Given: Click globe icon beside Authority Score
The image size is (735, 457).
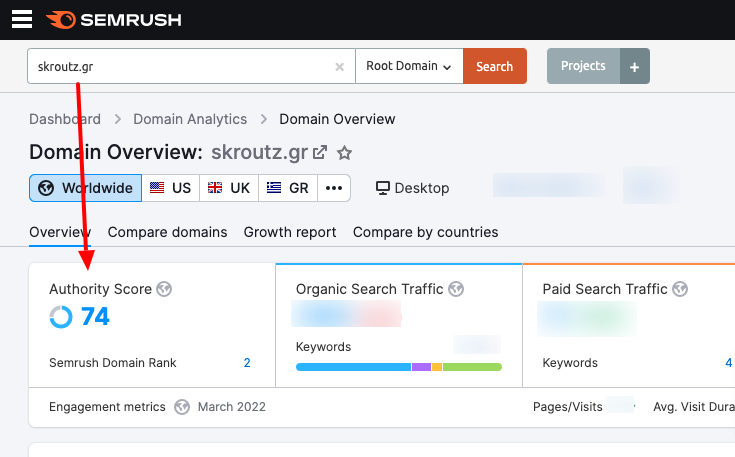Looking at the screenshot, I should point(164,289).
